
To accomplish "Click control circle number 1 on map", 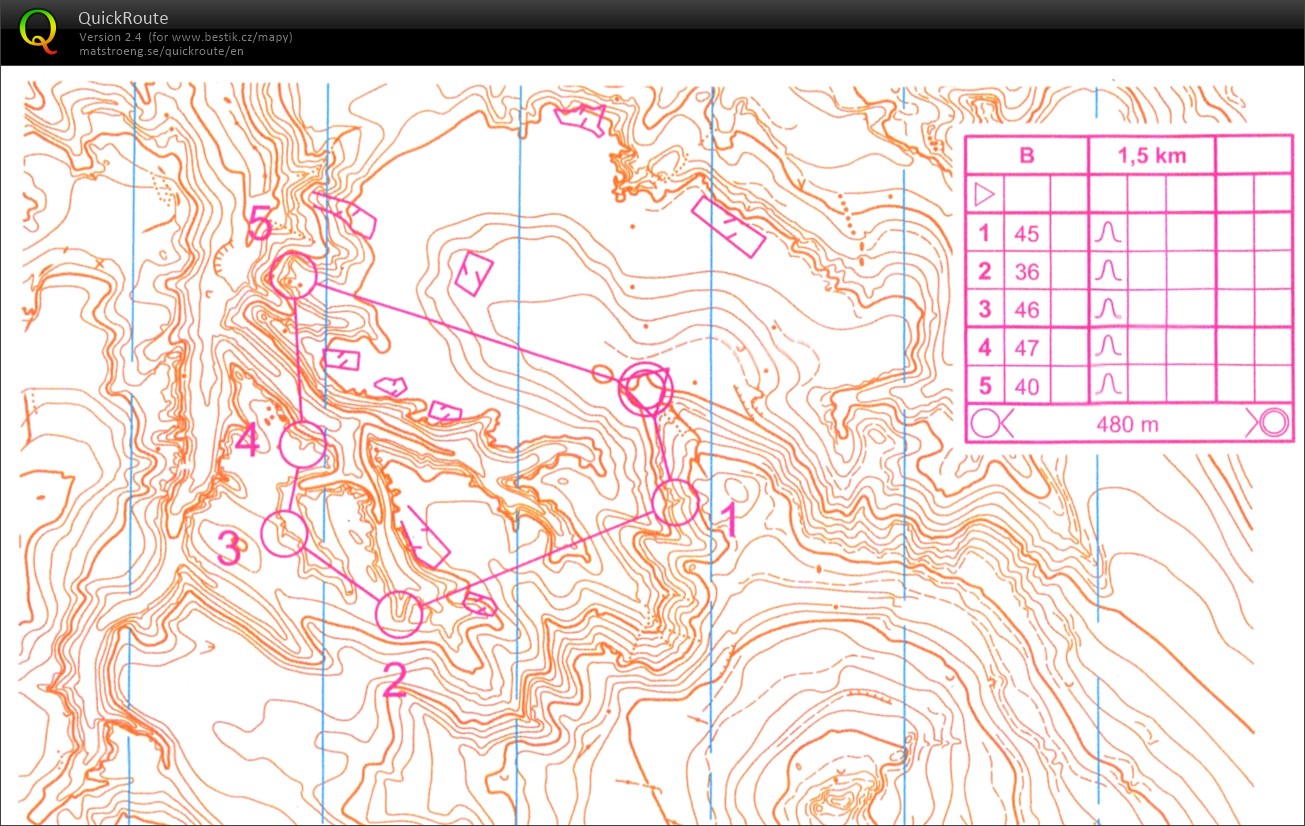I will 676,503.
